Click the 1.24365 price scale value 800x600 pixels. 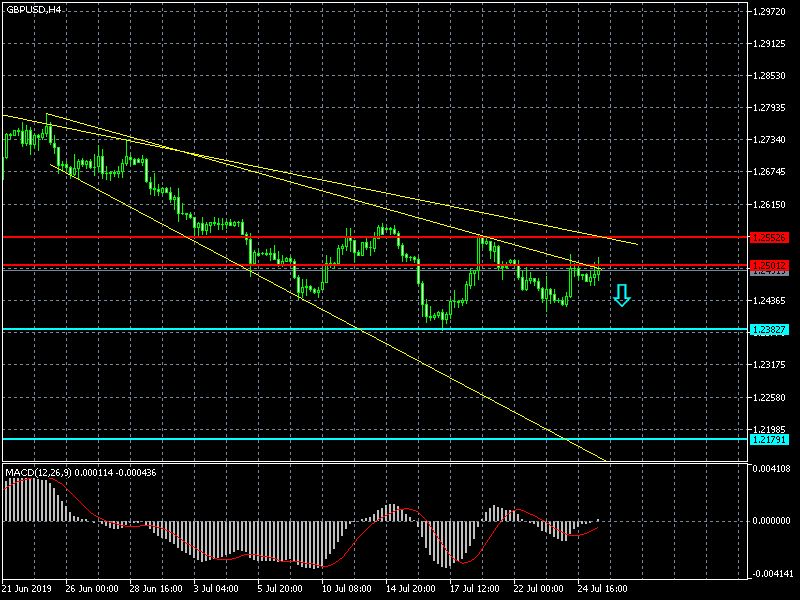click(x=769, y=301)
